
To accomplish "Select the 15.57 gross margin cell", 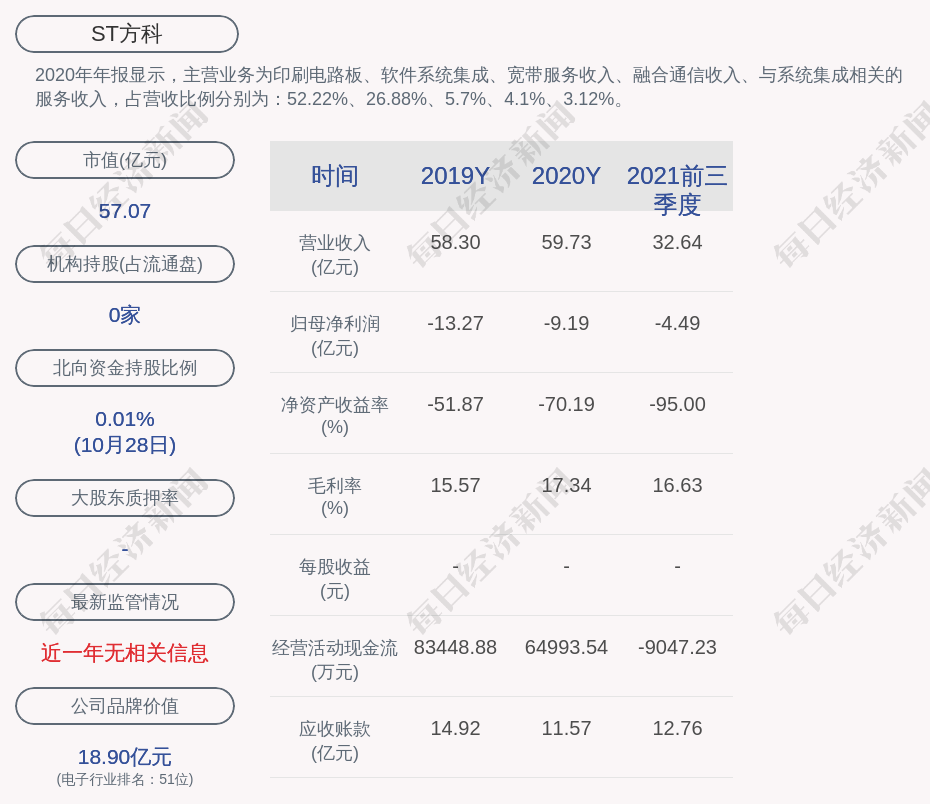I will pyautogui.click(x=456, y=486).
